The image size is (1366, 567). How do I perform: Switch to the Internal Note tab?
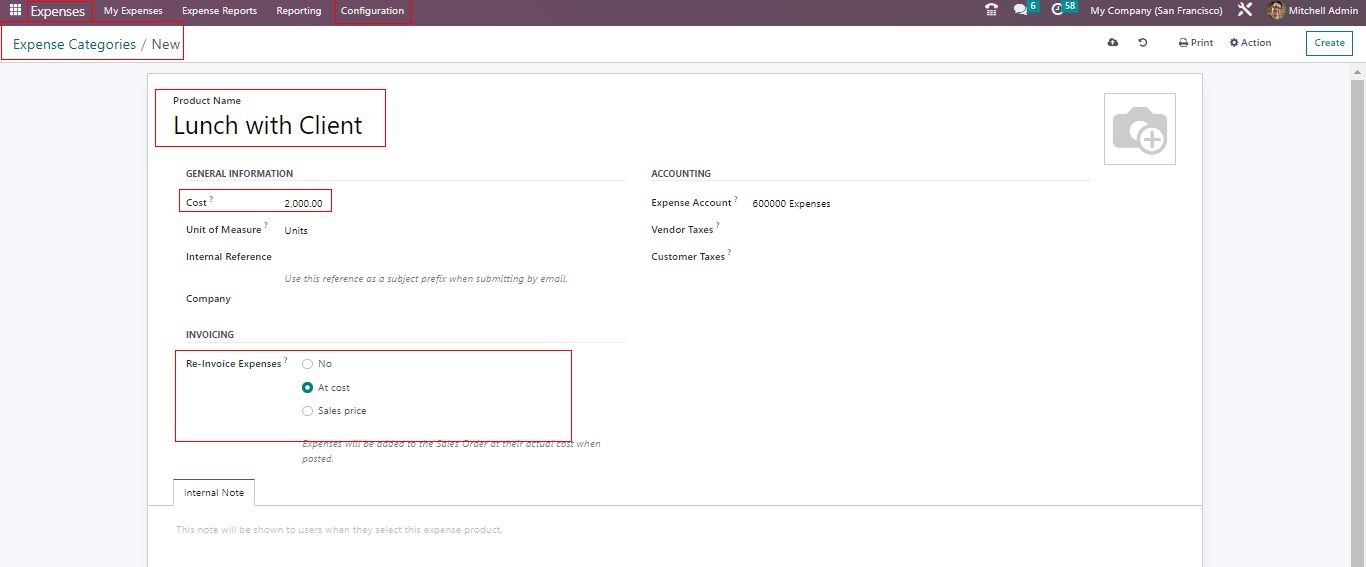click(214, 493)
